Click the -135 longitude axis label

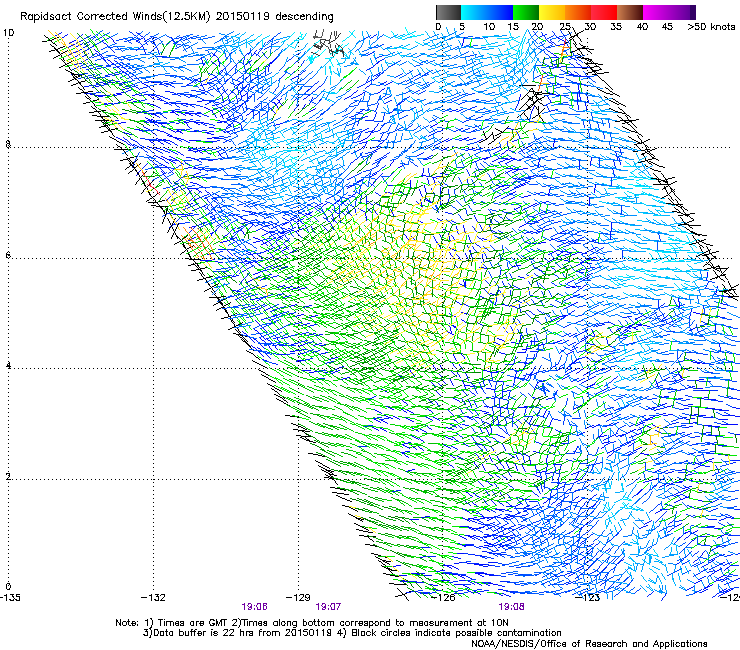pos(10,598)
